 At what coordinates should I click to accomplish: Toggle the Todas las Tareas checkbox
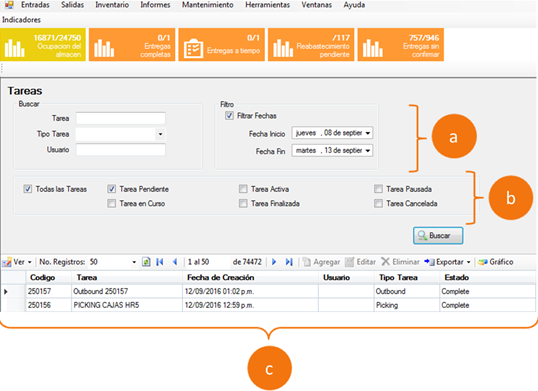[28, 189]
